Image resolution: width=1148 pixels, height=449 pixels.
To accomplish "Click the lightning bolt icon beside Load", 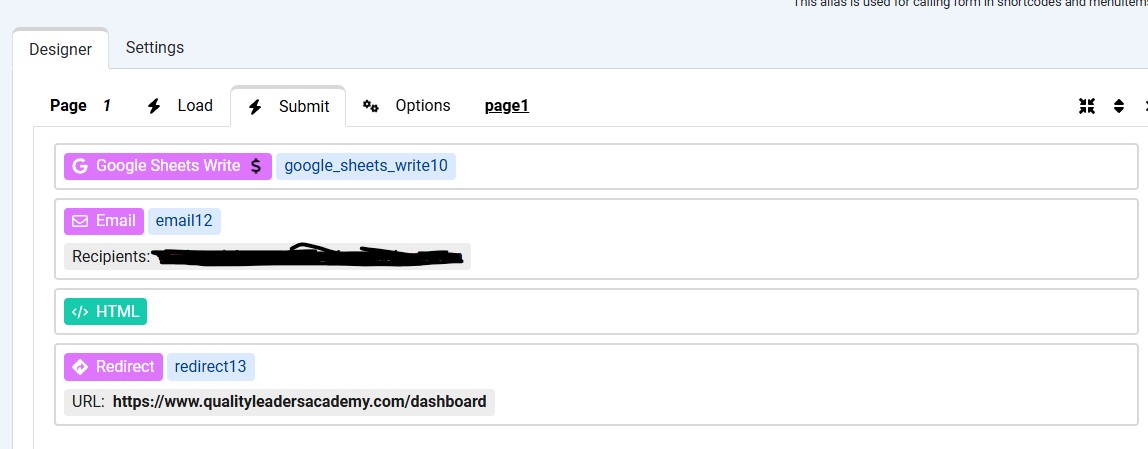I will point(154,106).
